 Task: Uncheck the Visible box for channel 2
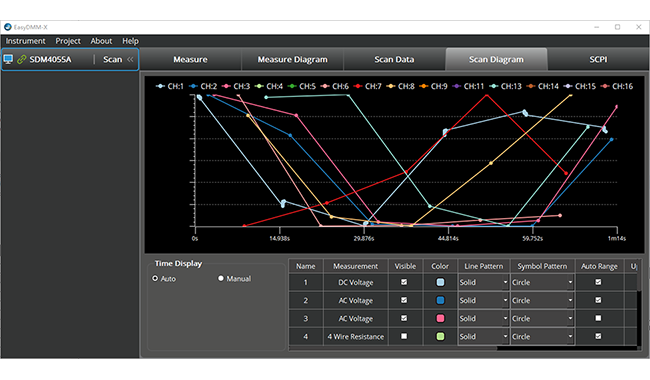[x=404, y=300]
